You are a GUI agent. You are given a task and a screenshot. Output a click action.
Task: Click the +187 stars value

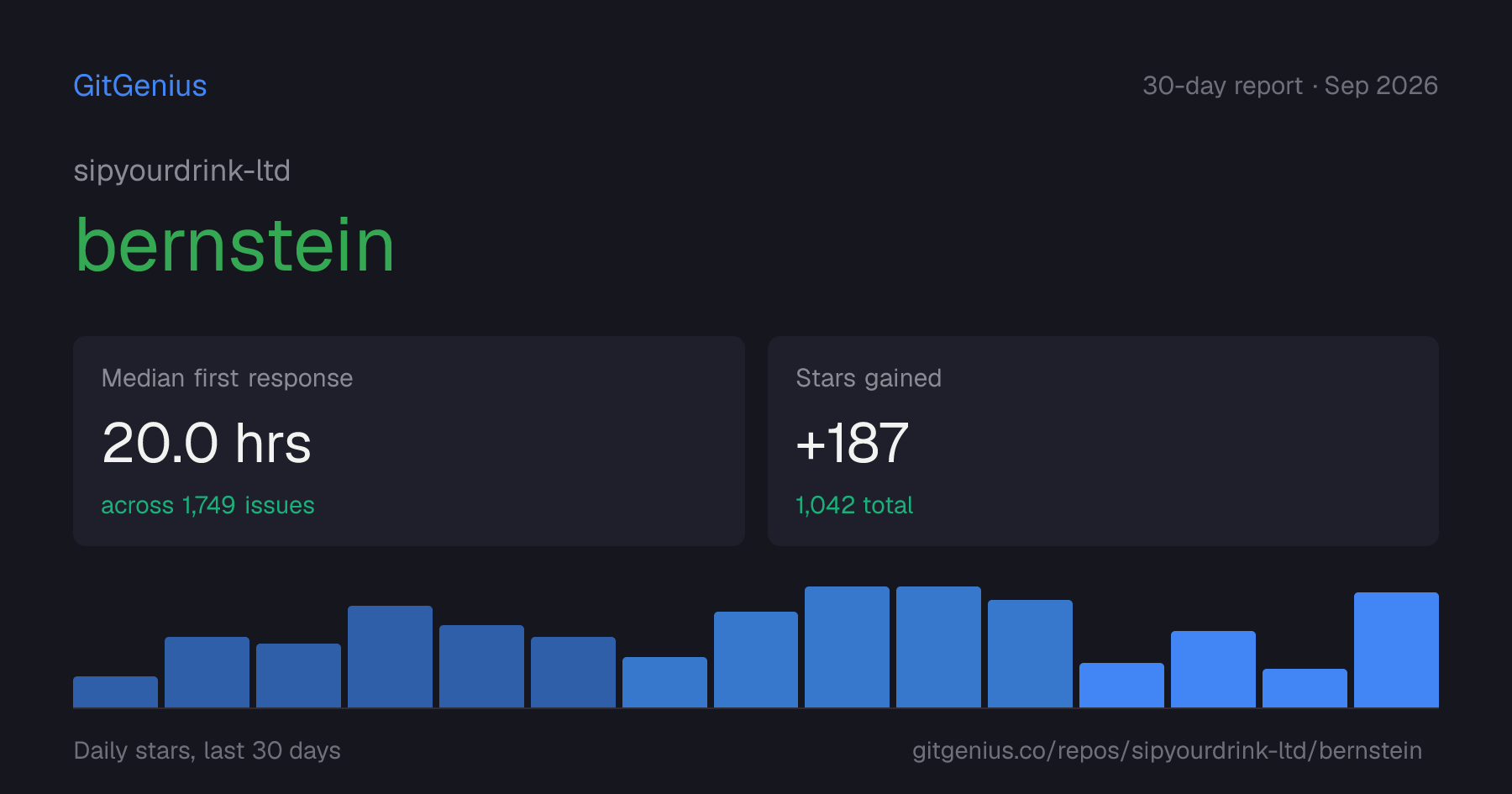click(852, 443)
